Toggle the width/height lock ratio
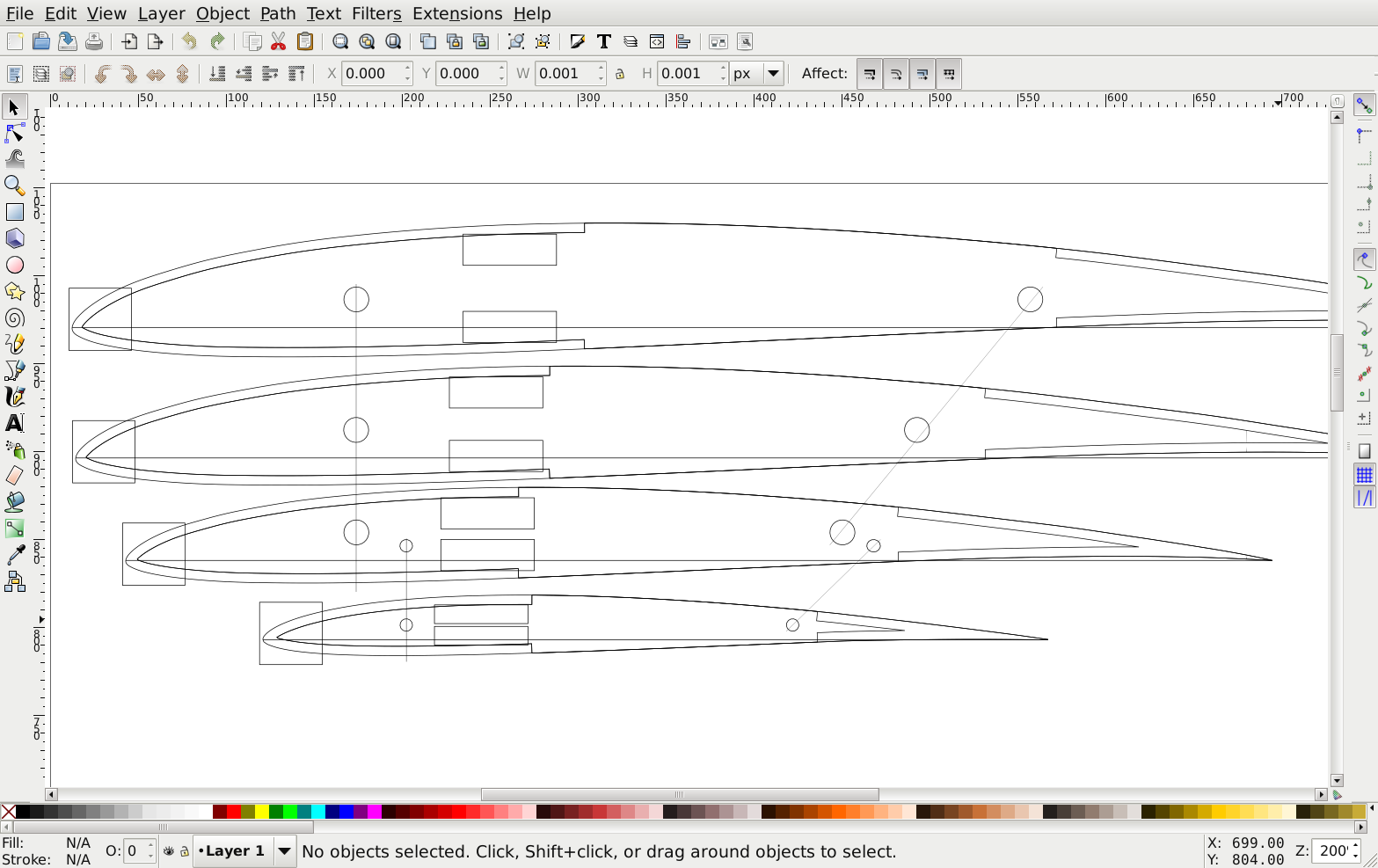This screenshot has width=1378, height=868. point(620,74)
